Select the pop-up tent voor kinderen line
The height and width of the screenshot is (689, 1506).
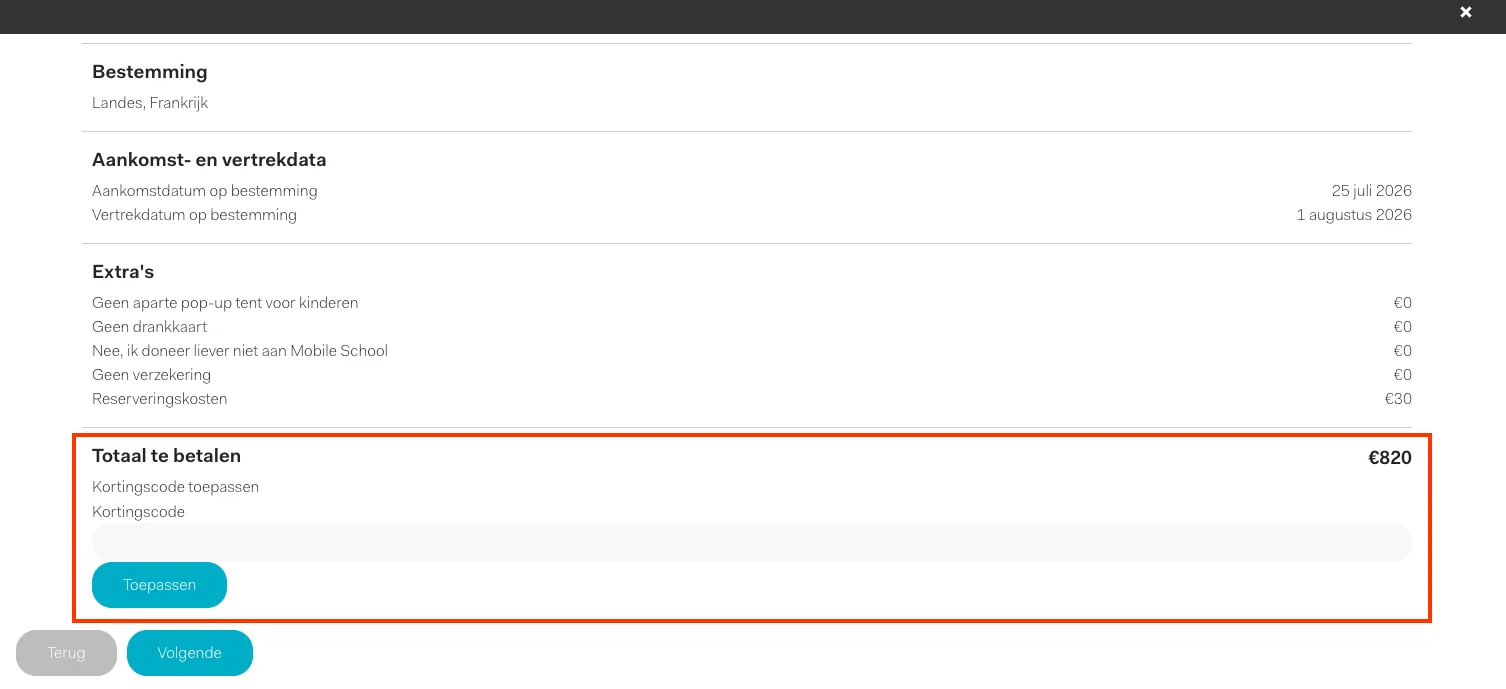pos(225,303)
